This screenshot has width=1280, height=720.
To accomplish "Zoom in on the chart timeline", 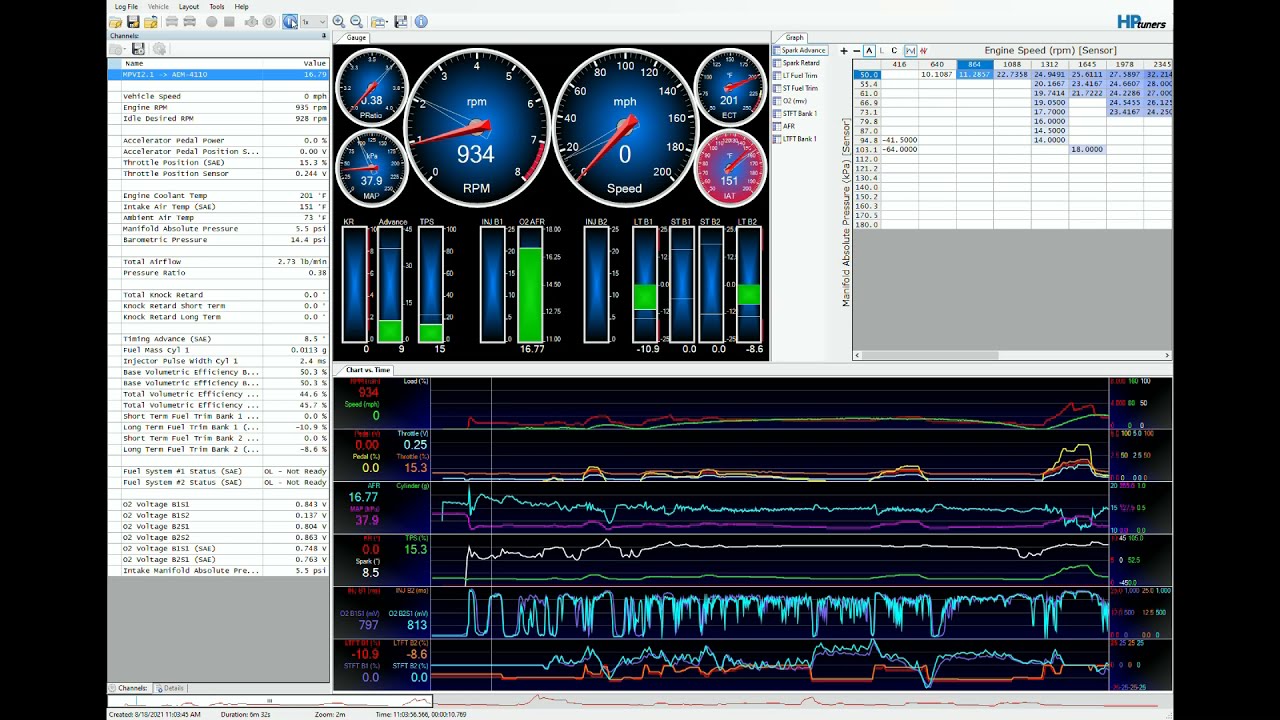I will pyautogui.click(x=338, y=22).
